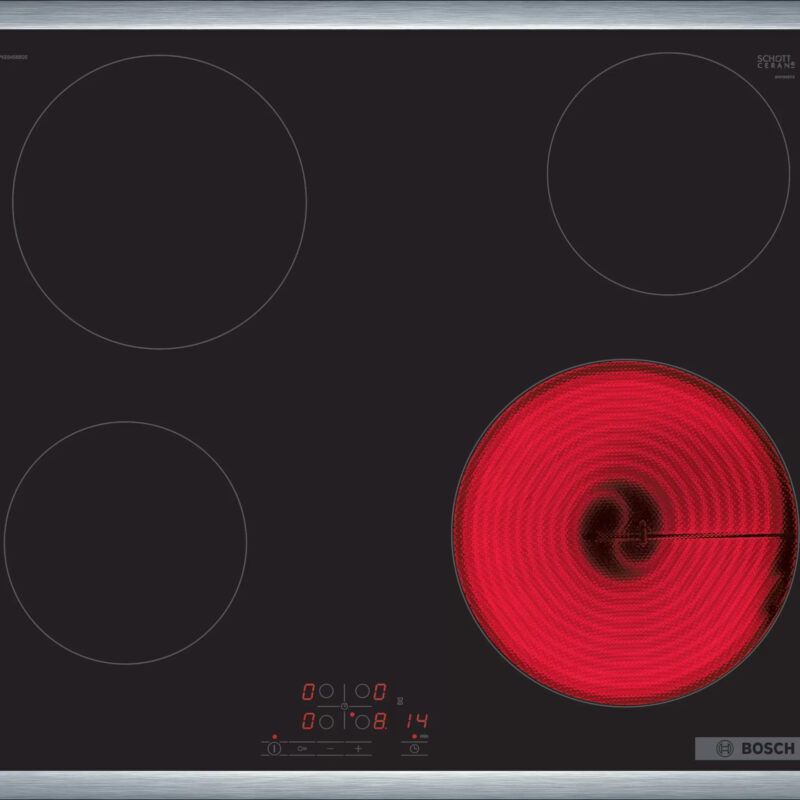Click the front-left cooking zone
Viewport: 800px width, 800px height.
coord(125,542)
